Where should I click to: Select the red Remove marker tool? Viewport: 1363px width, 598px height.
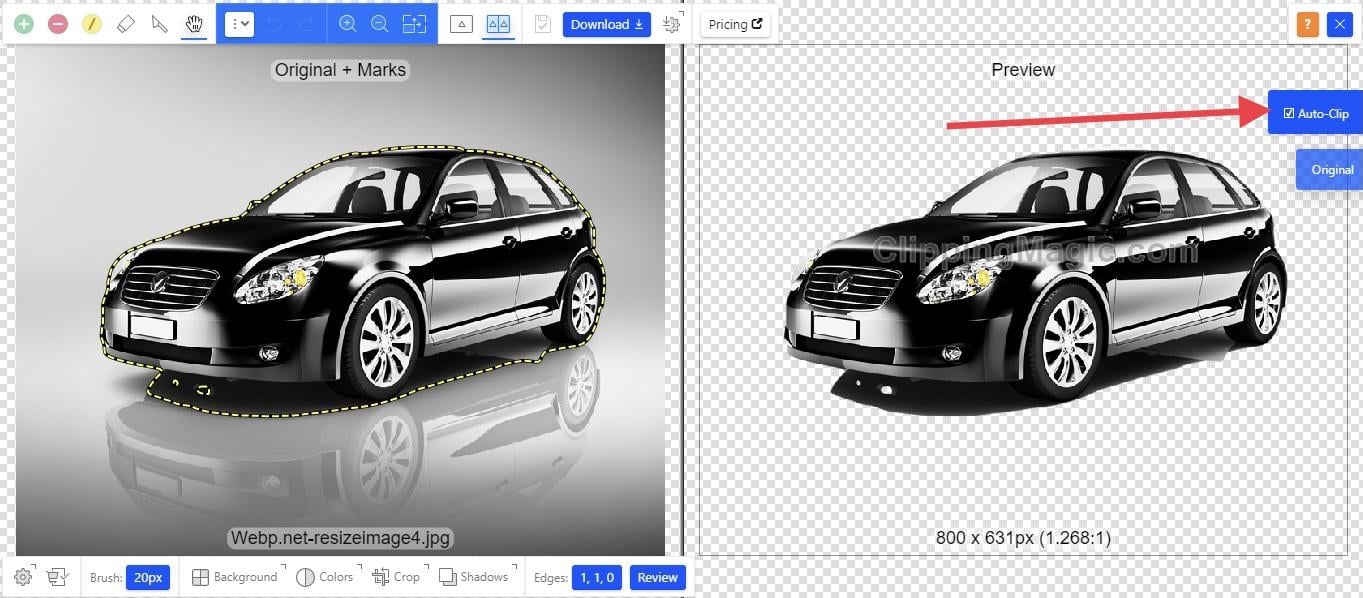click(x=57, y=23)
